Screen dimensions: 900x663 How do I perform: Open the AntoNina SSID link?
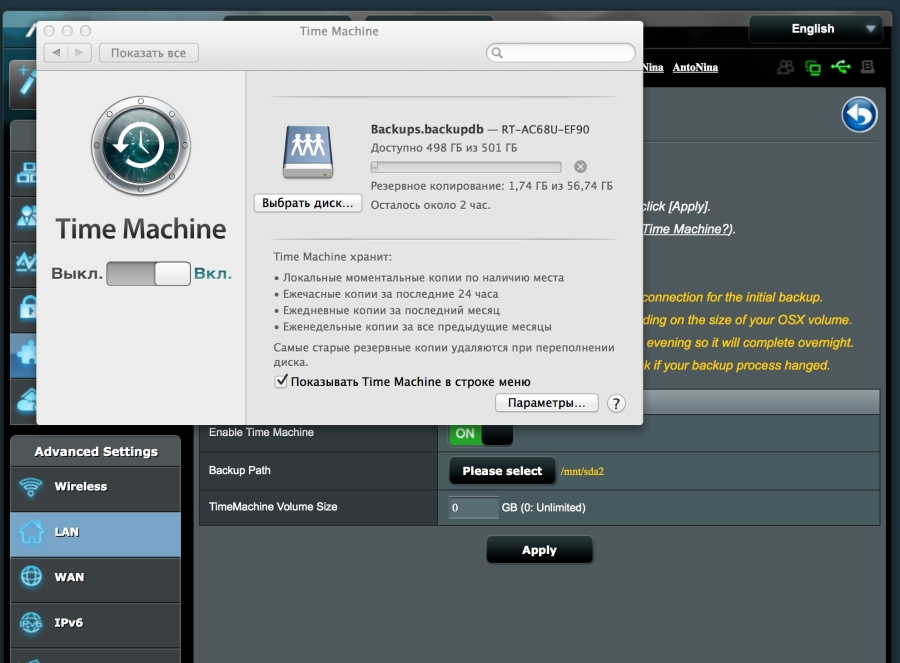click(695, 67)
